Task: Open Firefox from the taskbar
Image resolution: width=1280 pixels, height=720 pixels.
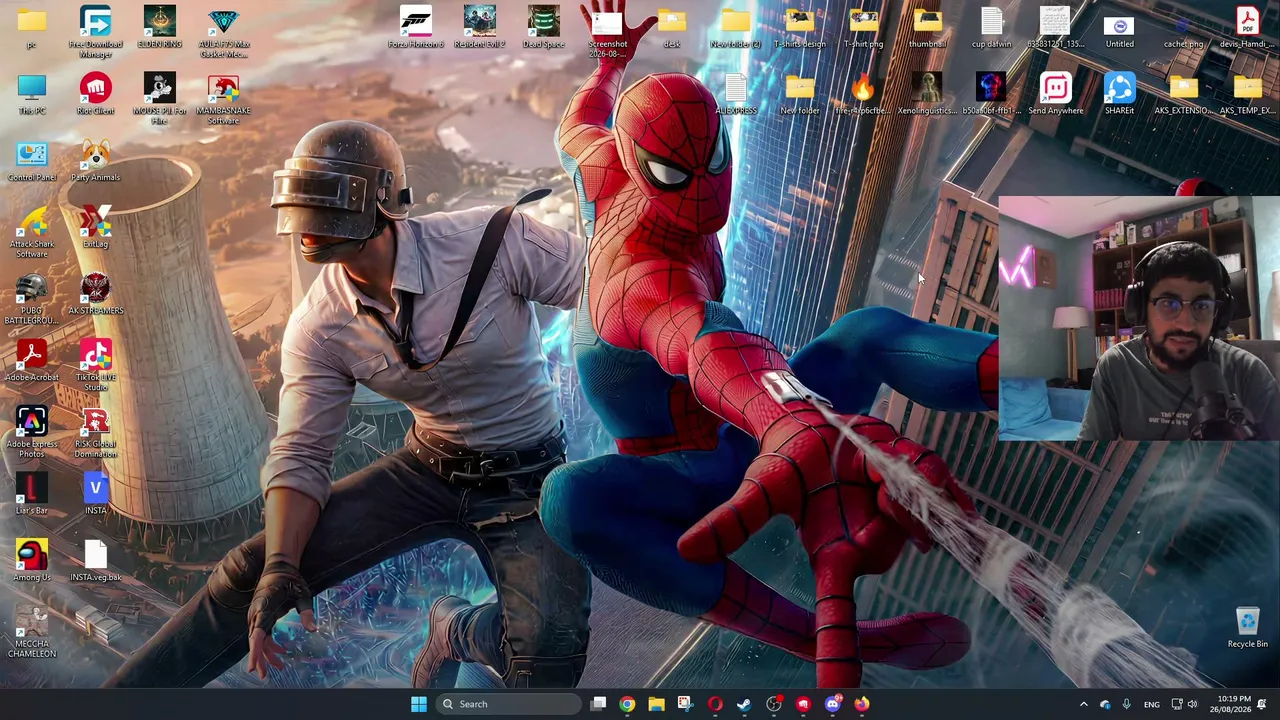Action: coord(861,704)
